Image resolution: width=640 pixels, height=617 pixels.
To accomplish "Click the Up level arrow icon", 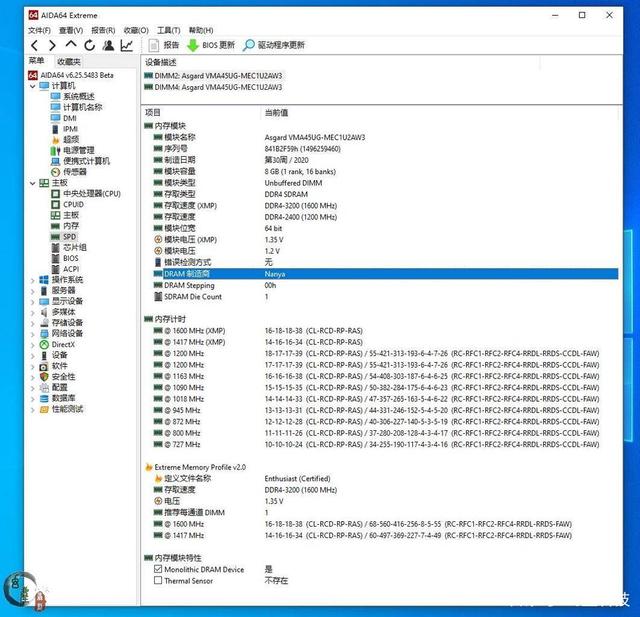I will 71,45.
